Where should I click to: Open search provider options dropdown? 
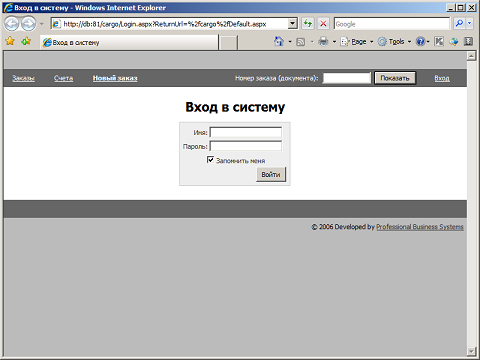(x=470, y=24)
